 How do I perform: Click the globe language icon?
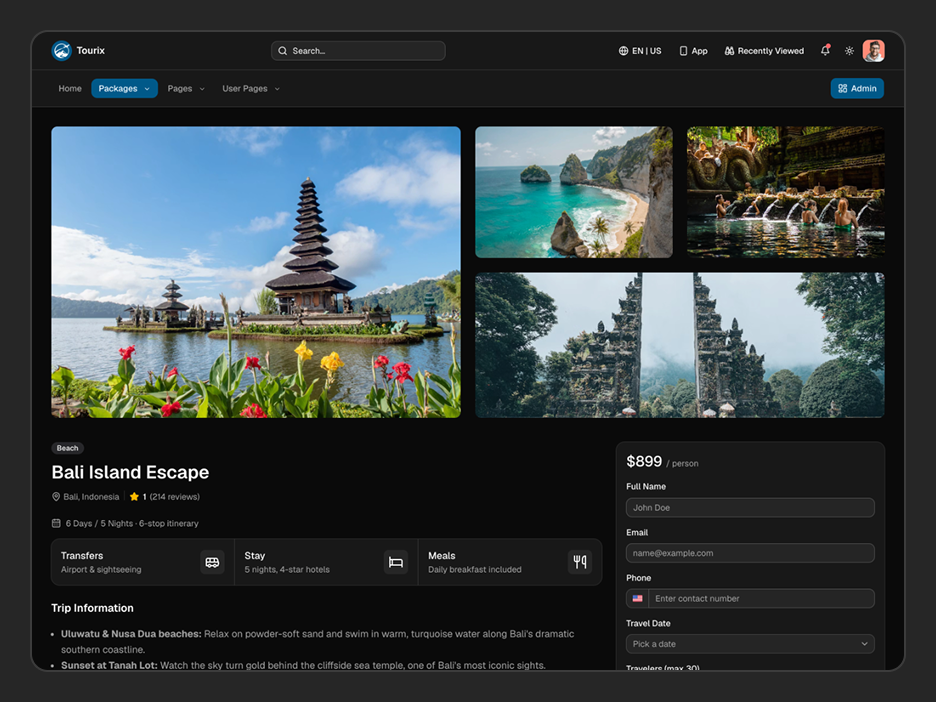point(623,51)
